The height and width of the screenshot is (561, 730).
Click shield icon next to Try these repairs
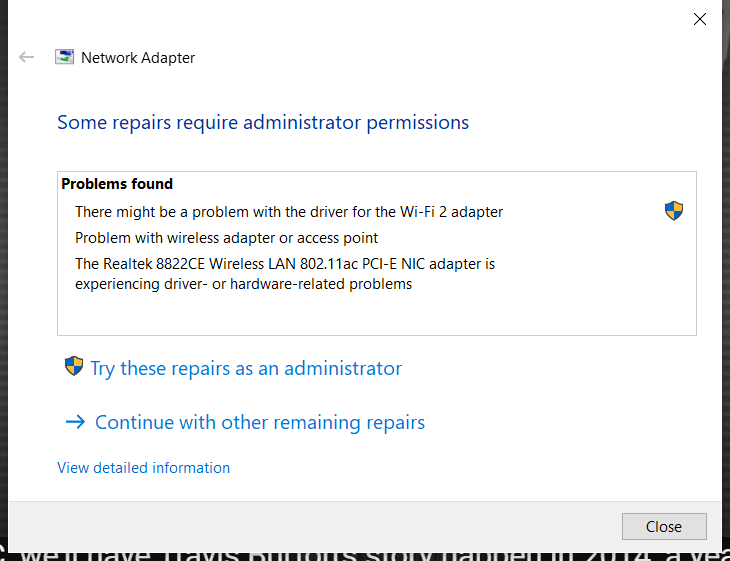(74, 366)
